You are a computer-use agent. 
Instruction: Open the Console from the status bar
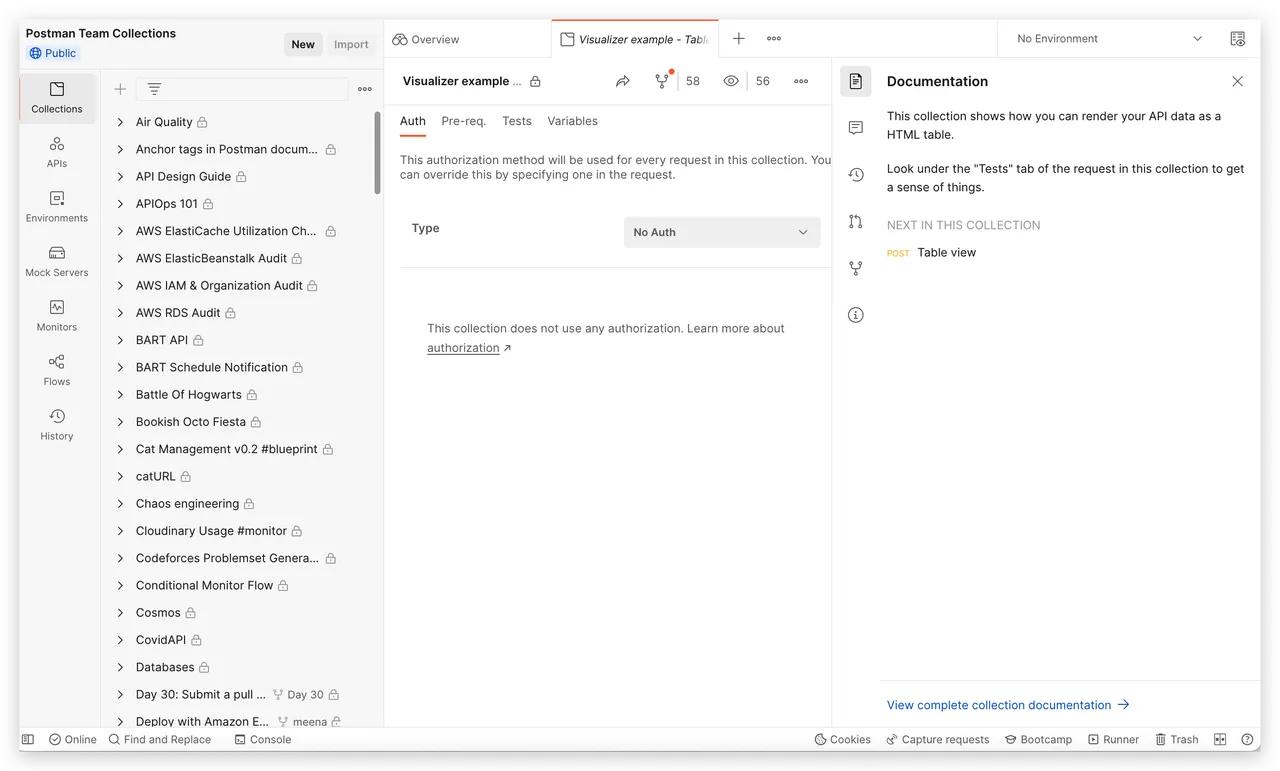click(263, 740)
